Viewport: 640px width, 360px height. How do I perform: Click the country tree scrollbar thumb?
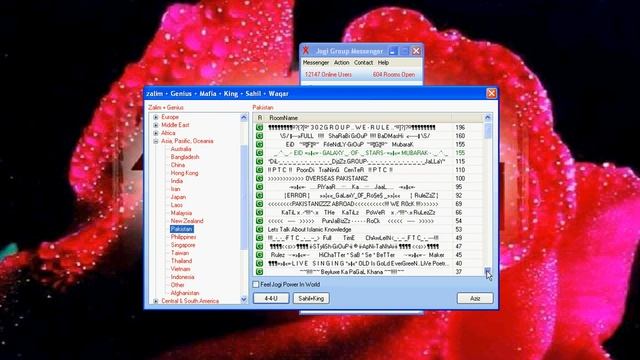(244, 197)
